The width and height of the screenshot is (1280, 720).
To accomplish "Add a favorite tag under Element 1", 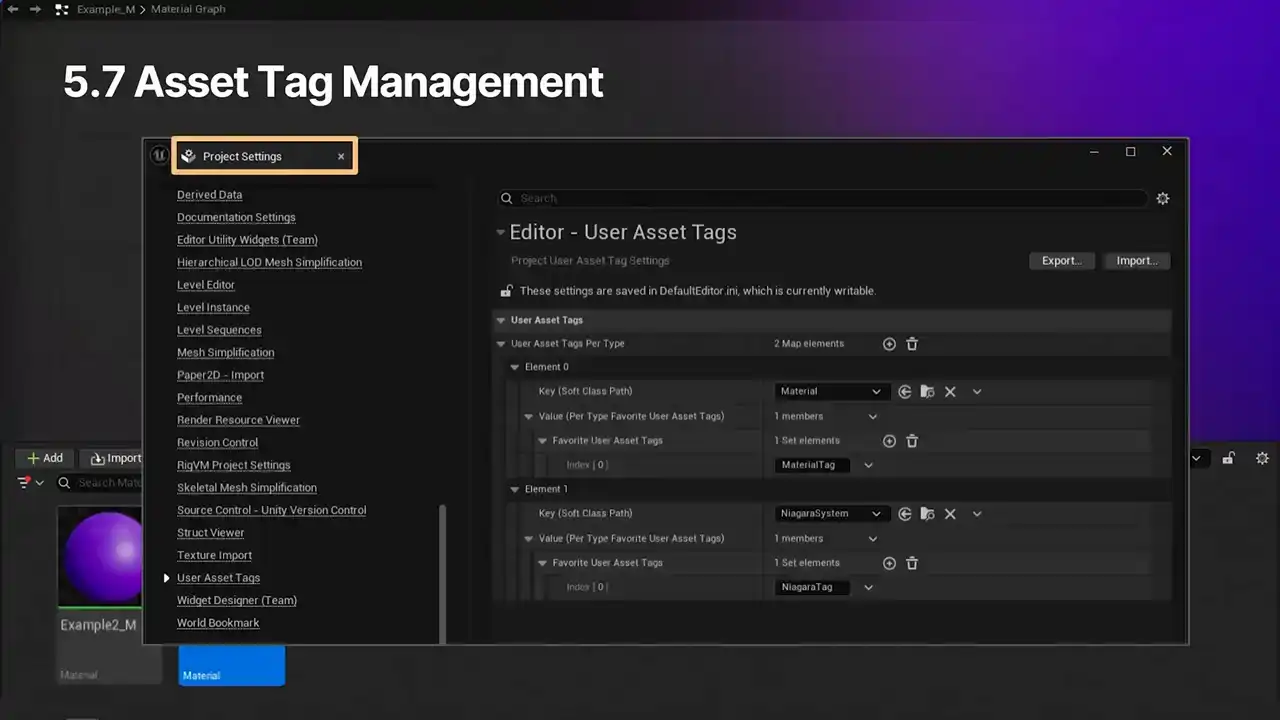I will click(x=889, y=563).
